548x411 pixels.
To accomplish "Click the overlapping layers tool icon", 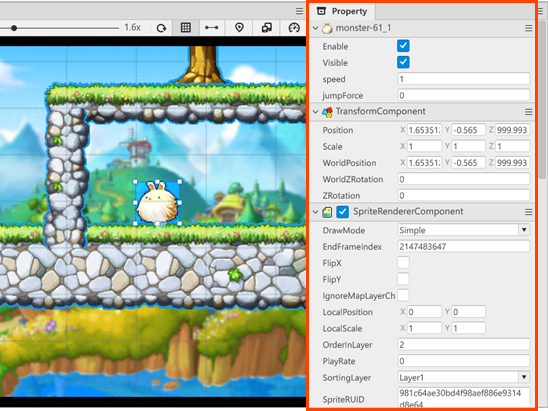I will (267, 28).
